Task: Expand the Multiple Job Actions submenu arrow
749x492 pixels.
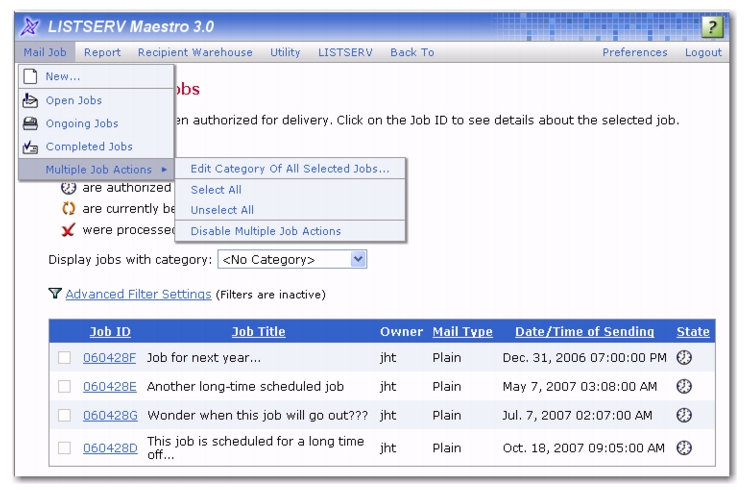Action: tap(164, 170)
